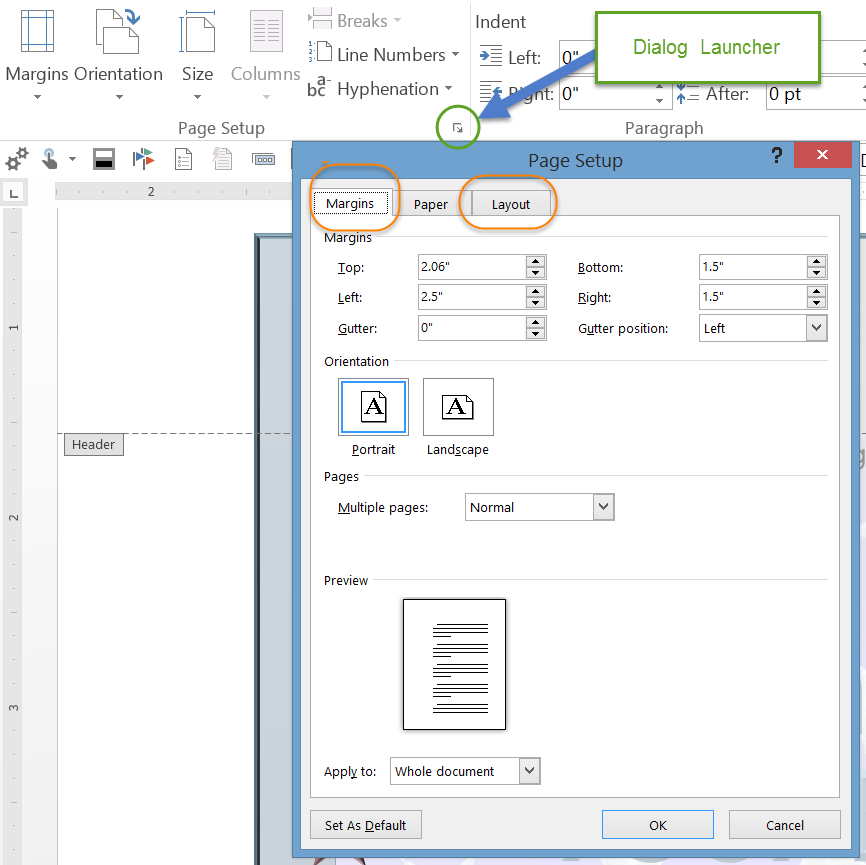Click the Page Setup dialog launcher icon
This screenshot has height=865, width=866.
[457, 128]
